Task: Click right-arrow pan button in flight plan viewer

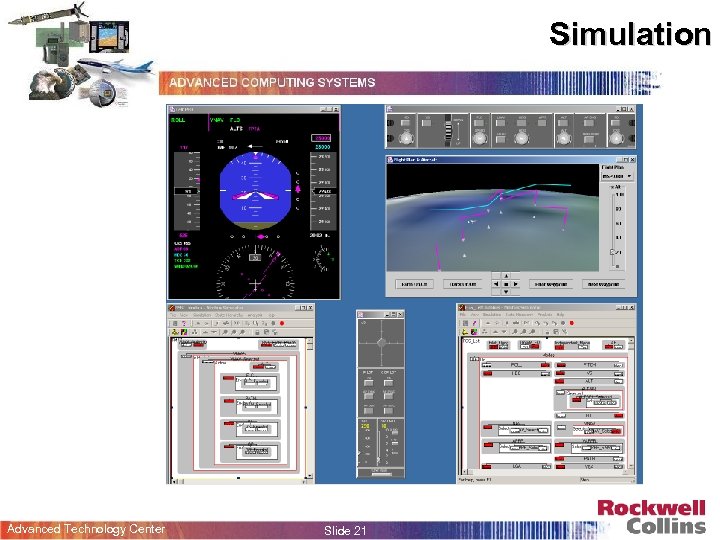Action: tap(516, 284)
